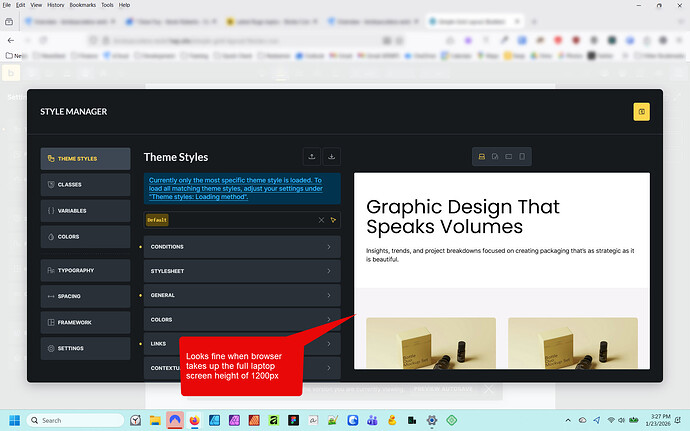Image resolution: width=690 pixels, height=431 pixels.
Task: Click the yellow cursor icon in style selector
Action: [x=333, y=220]
